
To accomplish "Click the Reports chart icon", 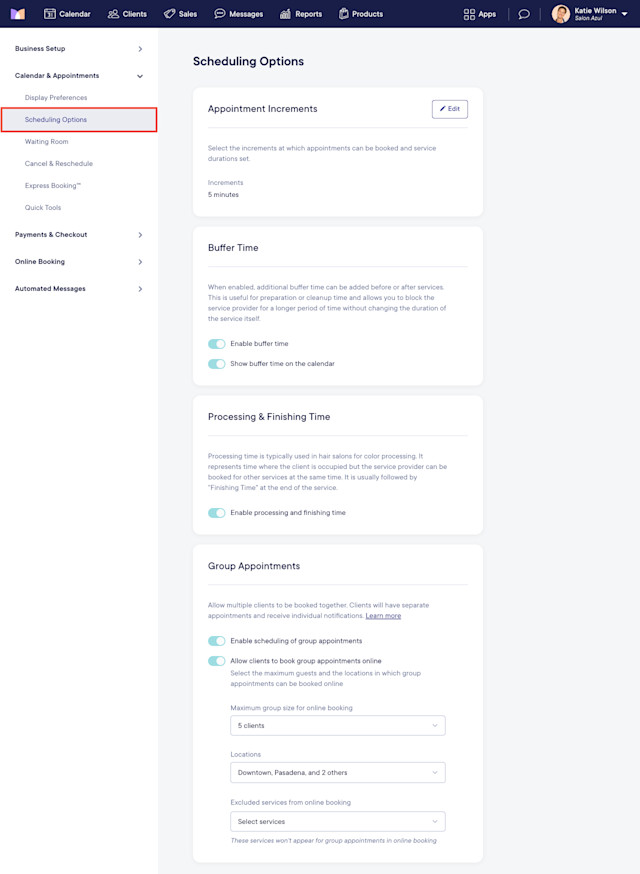I will [x=285, y=14].
